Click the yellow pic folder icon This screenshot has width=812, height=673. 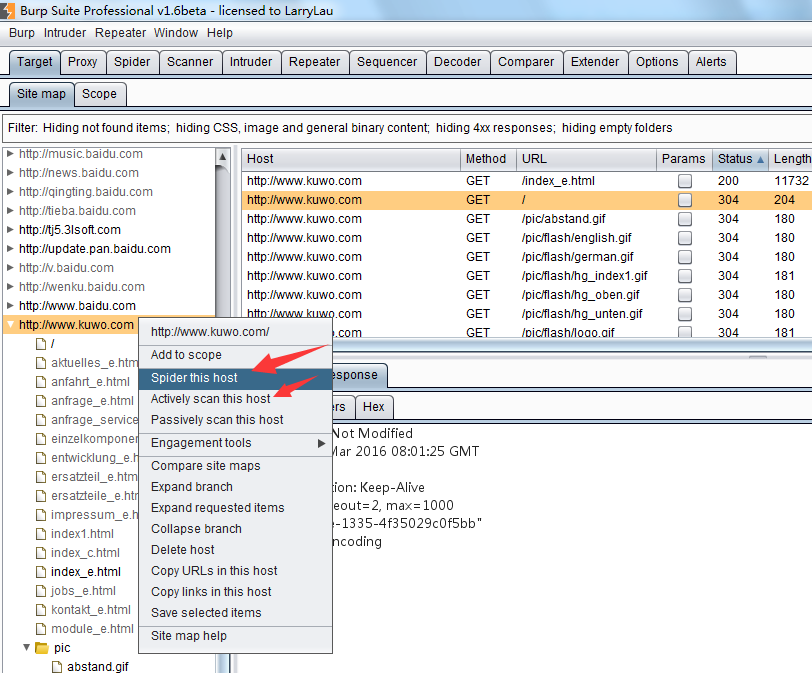[x=42, y=648]
